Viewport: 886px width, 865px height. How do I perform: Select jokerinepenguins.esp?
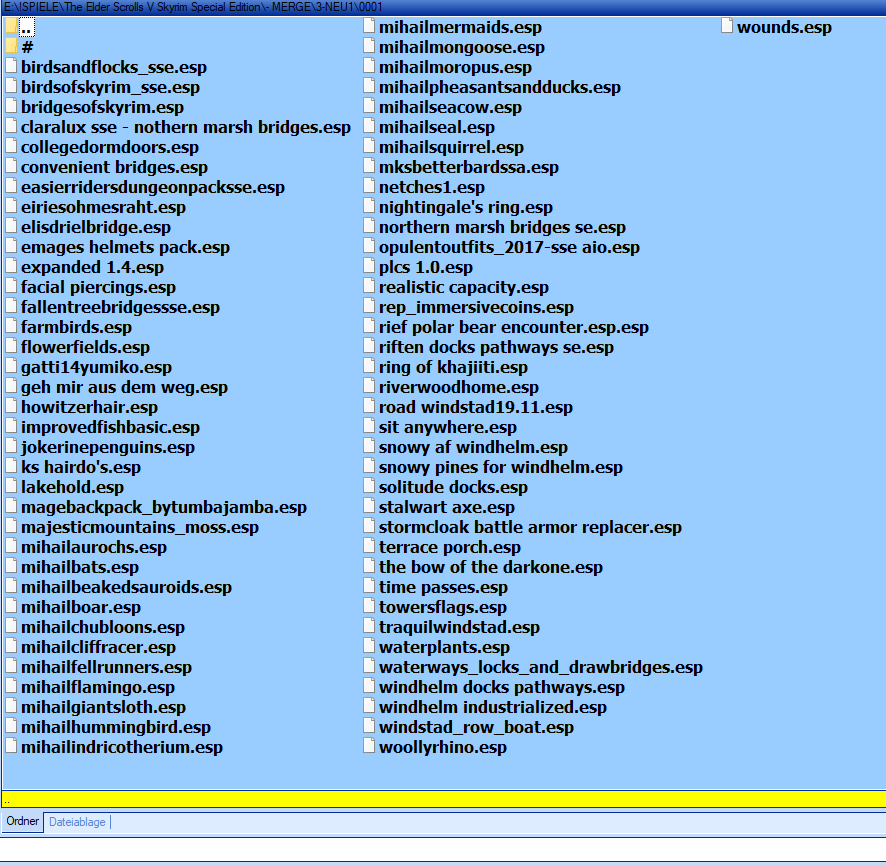[x=108, y=447]
